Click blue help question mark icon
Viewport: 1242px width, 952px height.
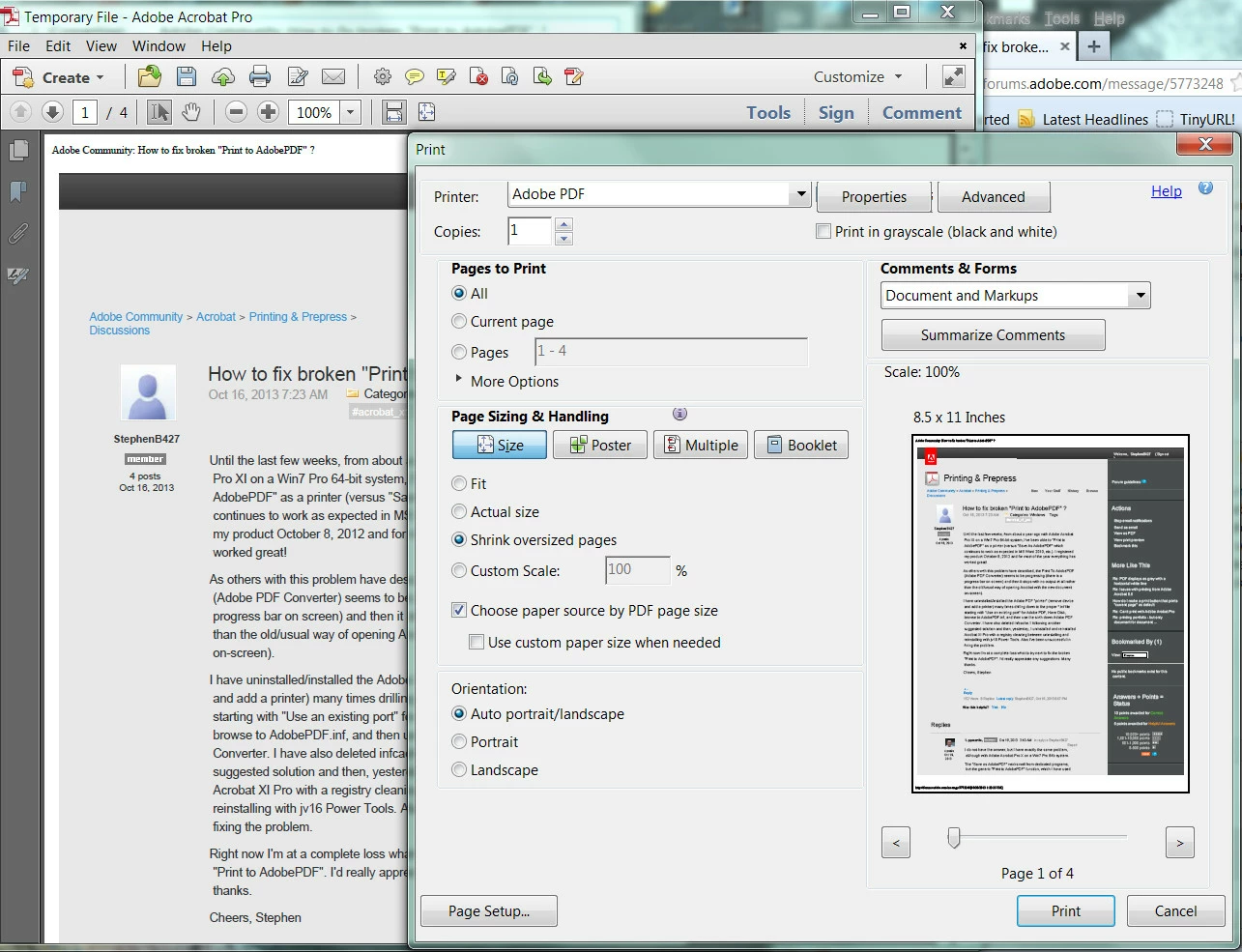pyautogui.click(x=1205, y=188)
